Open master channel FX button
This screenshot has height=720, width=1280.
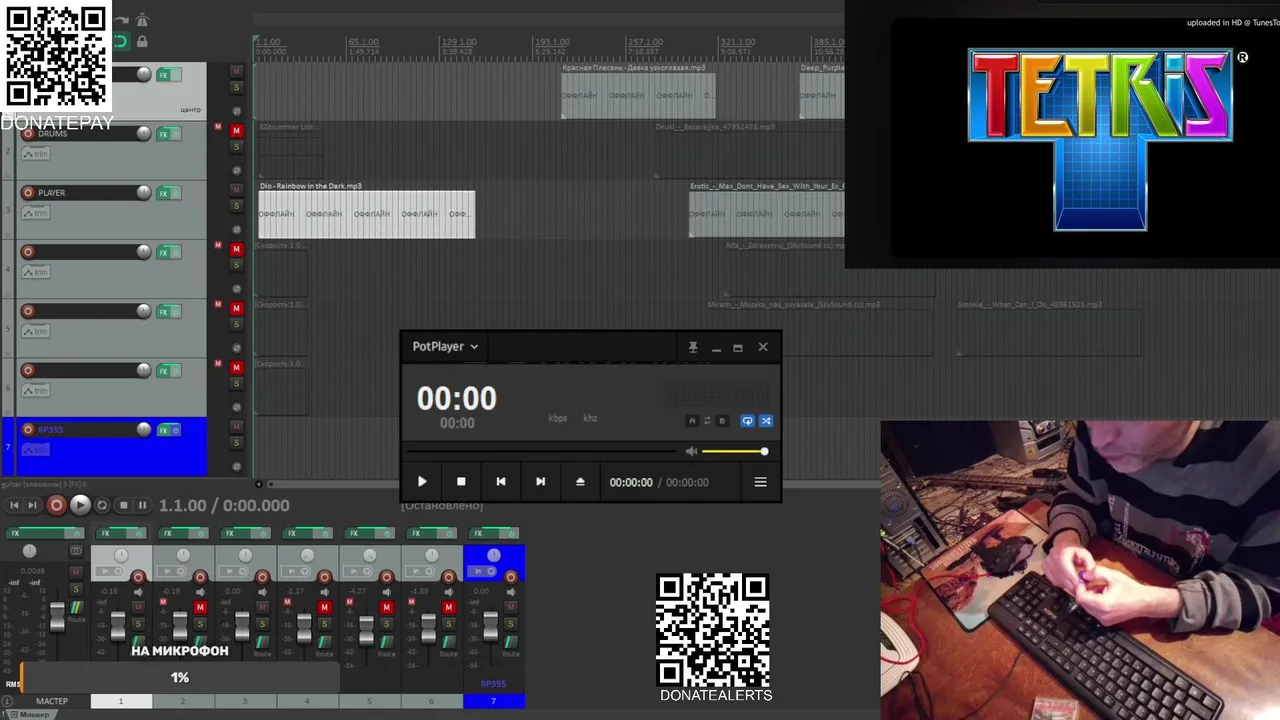coord(33,533)
